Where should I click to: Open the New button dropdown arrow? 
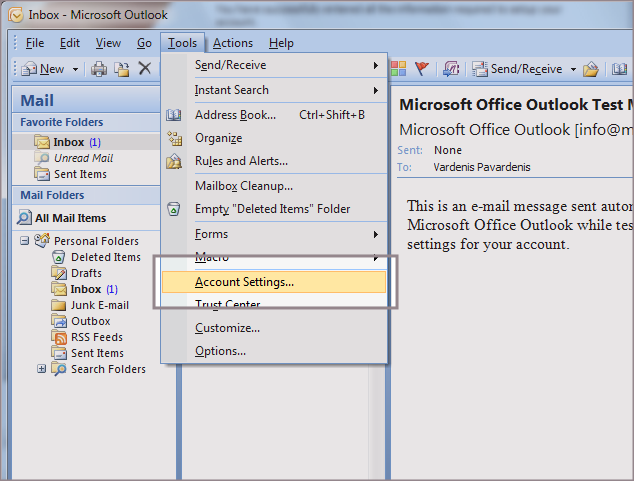point(74,69)
